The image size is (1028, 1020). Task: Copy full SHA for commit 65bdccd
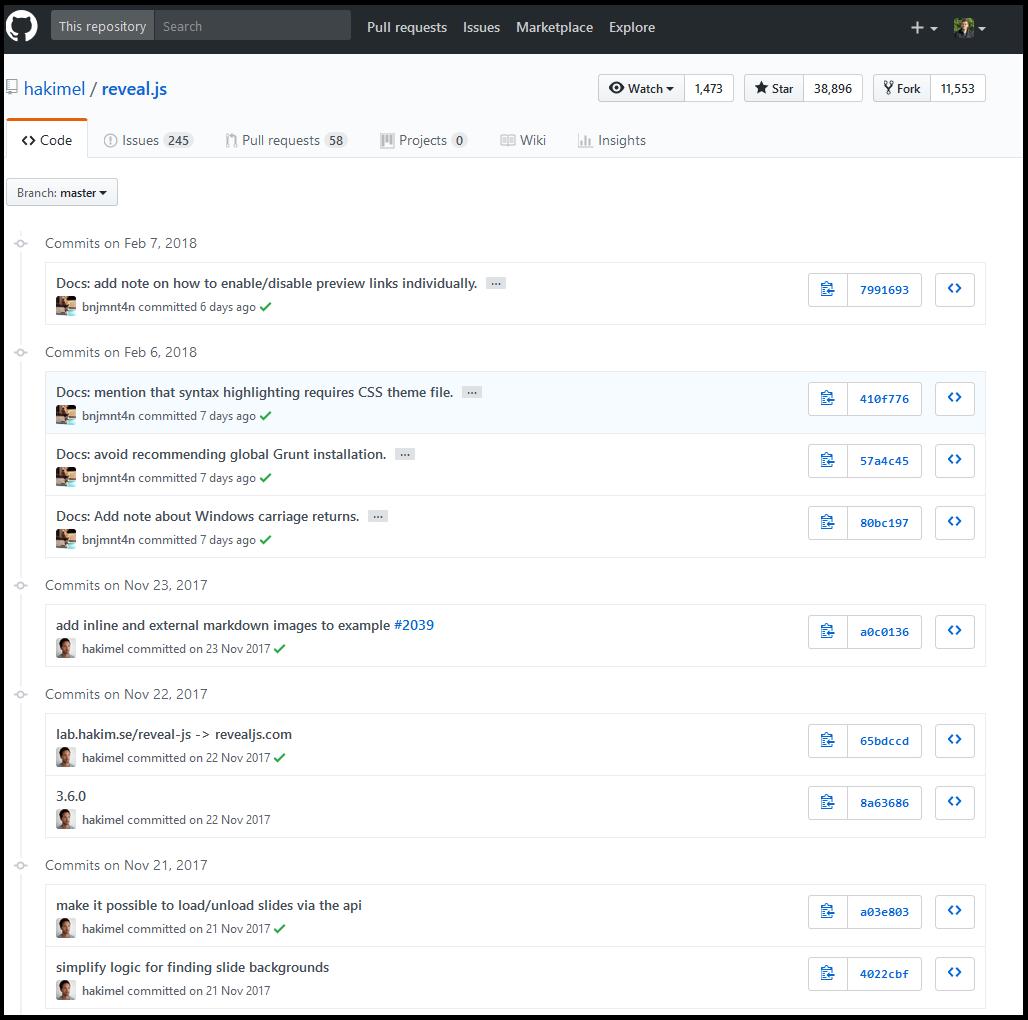pyautogui.click(x=827, y=741)
